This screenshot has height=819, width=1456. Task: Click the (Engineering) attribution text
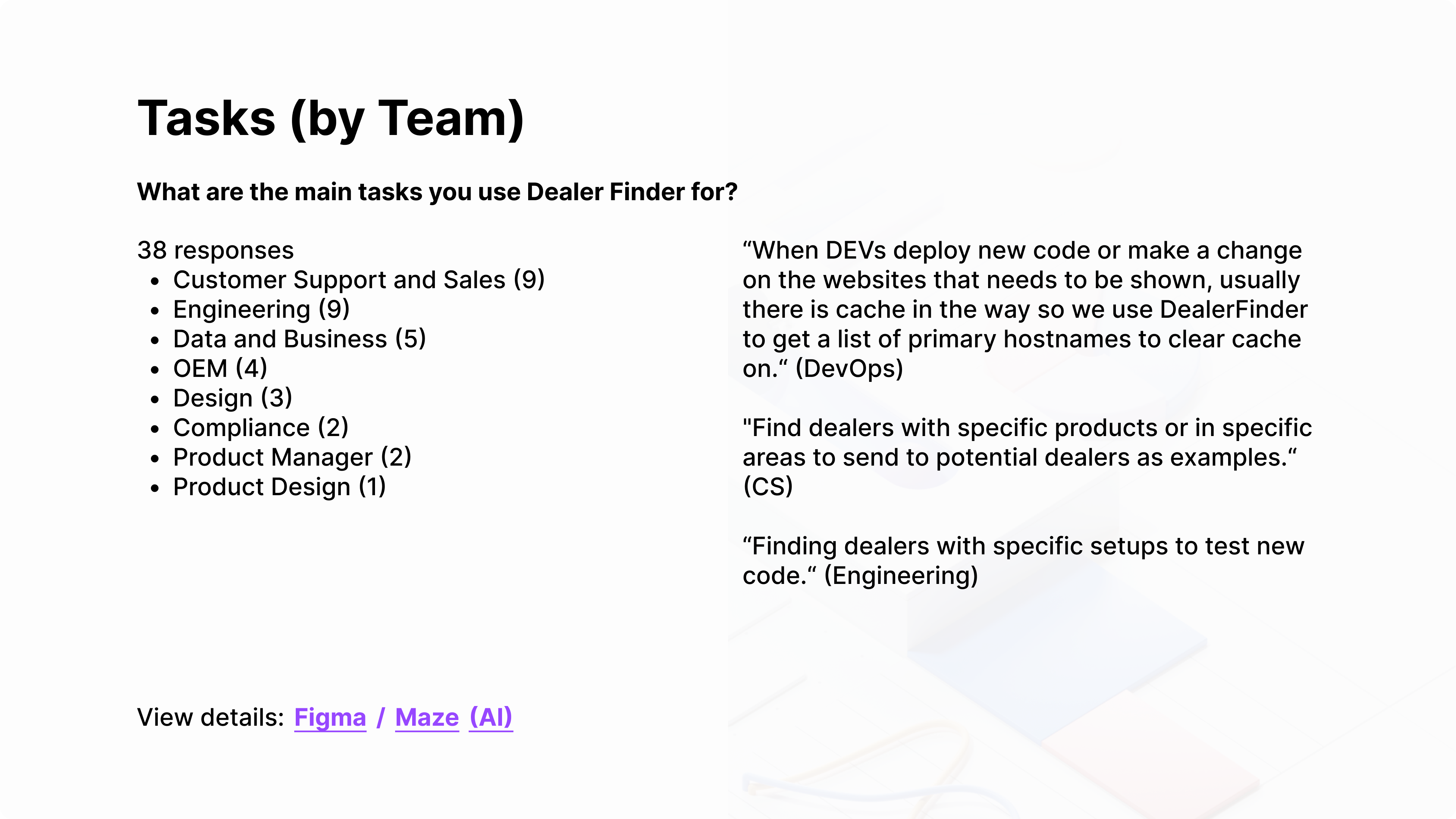(x=901, y=576)
